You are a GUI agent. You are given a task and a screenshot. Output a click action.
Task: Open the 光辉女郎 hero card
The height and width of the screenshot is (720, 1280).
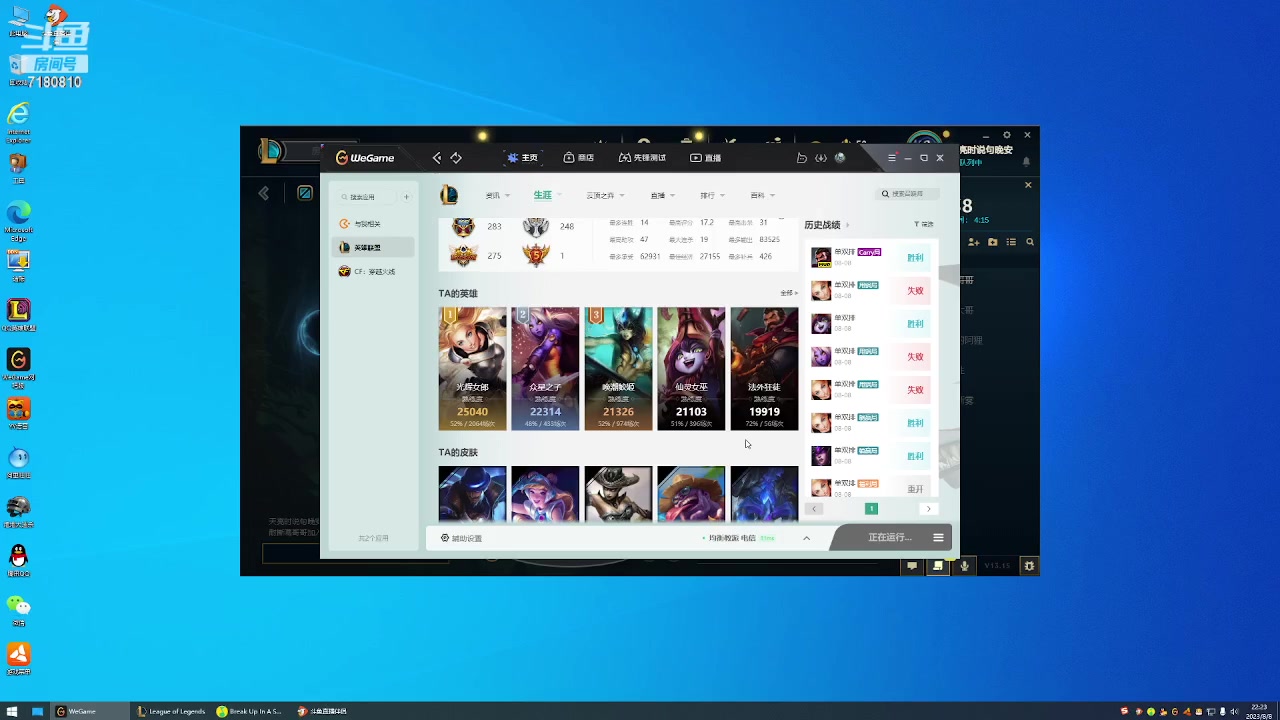click(472, 369)
